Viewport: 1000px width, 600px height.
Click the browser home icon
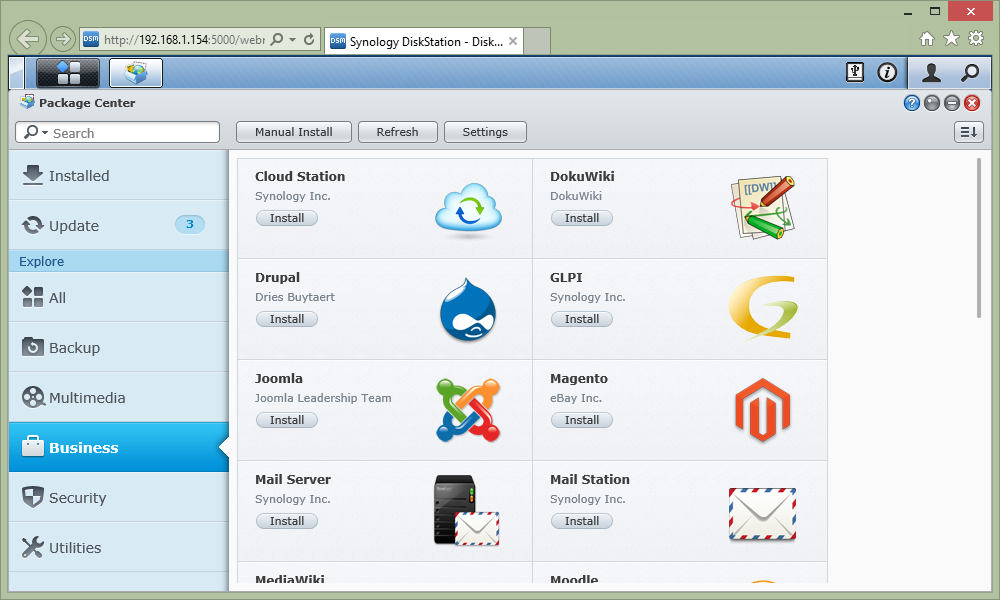927,39
